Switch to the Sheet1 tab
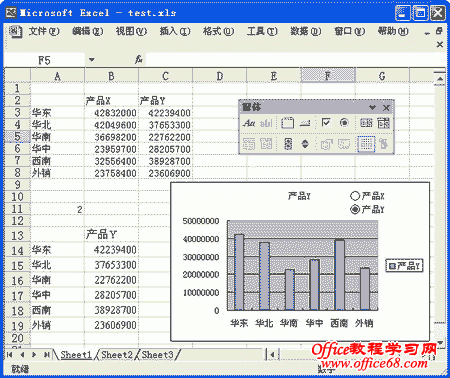This screenshot has width=450, height=378. (76, 355)
